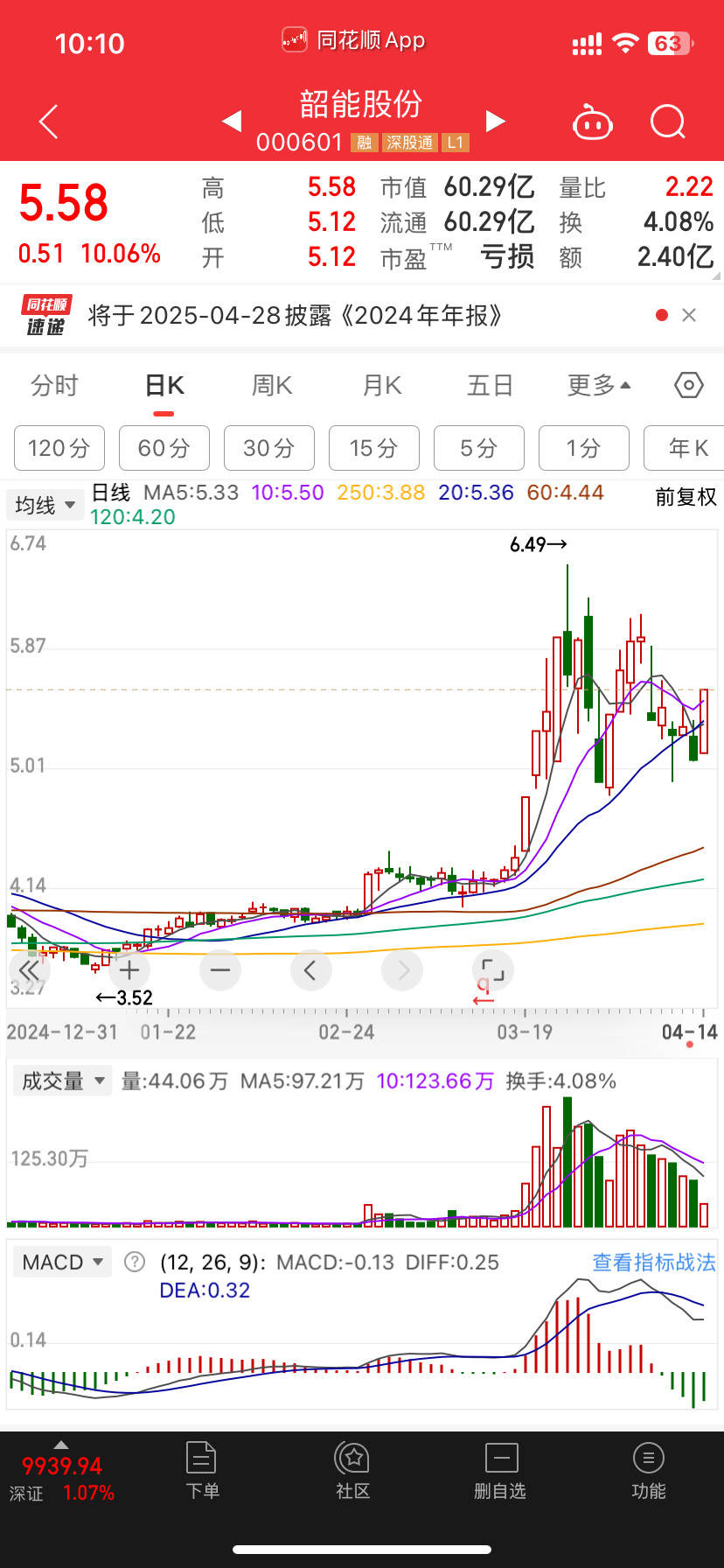Switch to 五日 five-day tab

(x=490, y=385)
